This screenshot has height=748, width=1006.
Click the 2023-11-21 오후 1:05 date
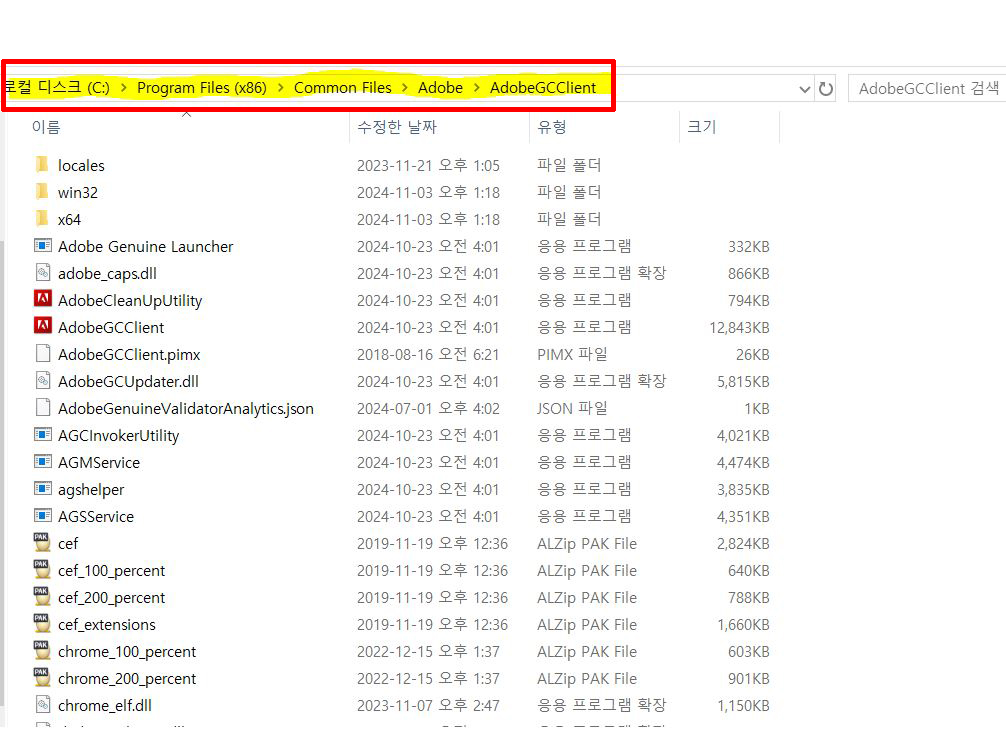coord(428,166)
